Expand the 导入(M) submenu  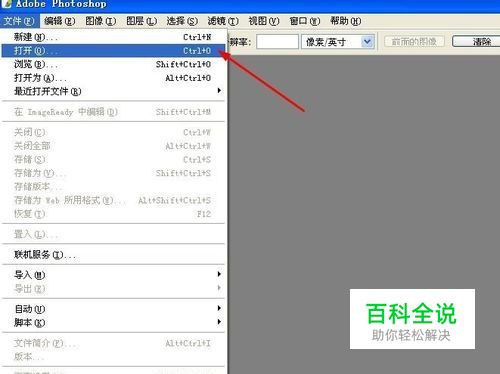pos(113,275)
